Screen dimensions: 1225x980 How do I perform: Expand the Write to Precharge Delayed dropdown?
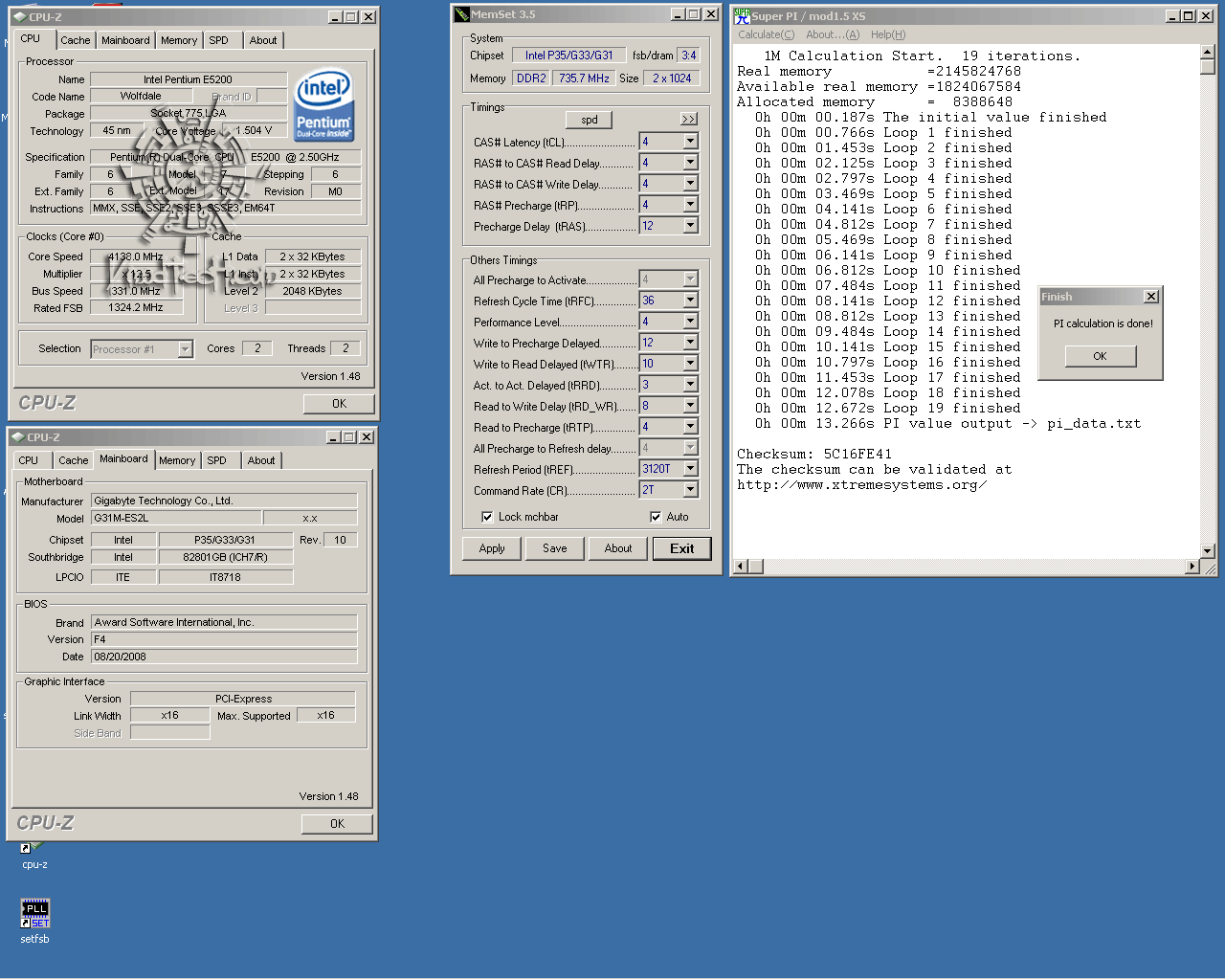point(690,343)
